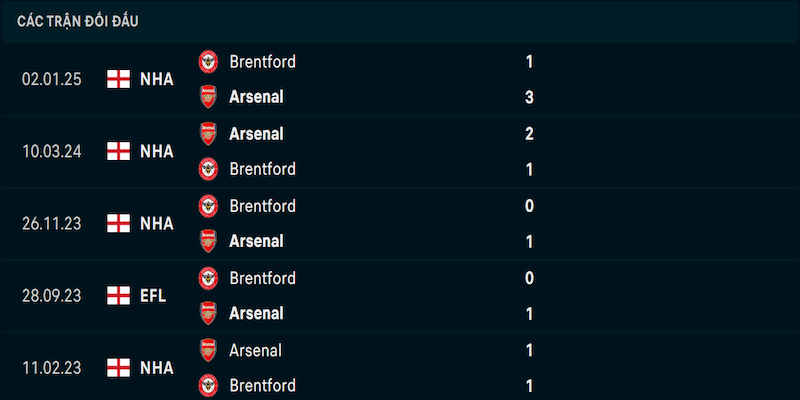
Task: Select the EFL competition label
Action: click(x=153, y=296)
